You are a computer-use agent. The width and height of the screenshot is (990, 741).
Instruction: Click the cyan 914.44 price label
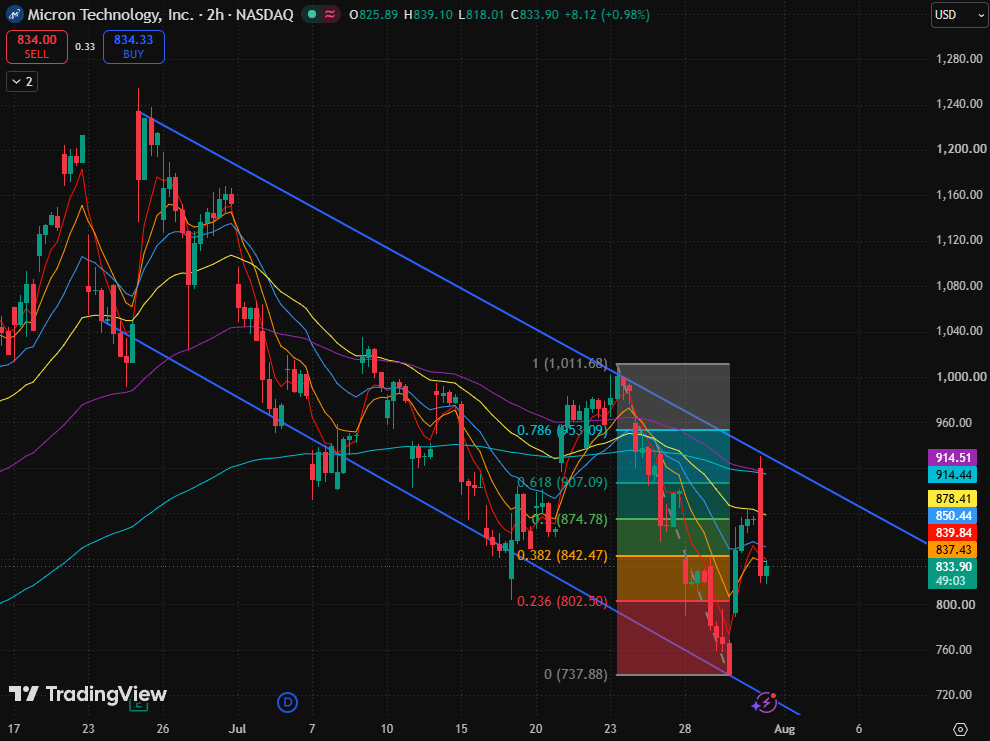(953, 475)
